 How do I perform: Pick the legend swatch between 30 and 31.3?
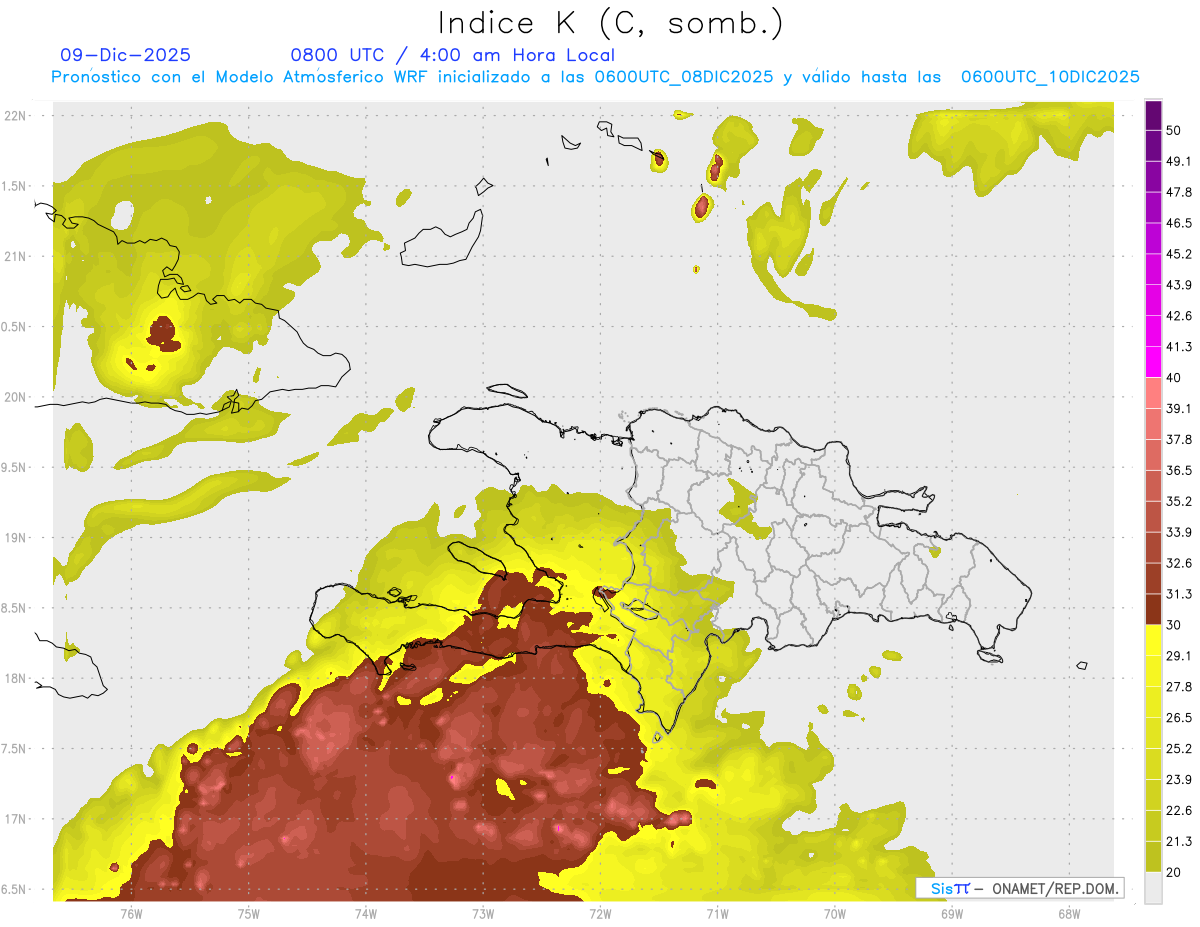coord(1154,609)
